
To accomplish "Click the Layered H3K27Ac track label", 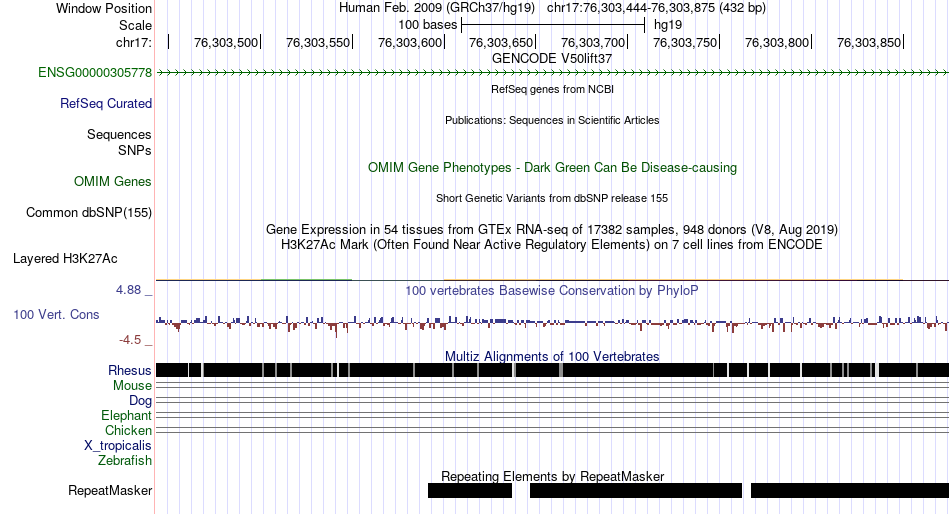I will [x=65, y=259].
